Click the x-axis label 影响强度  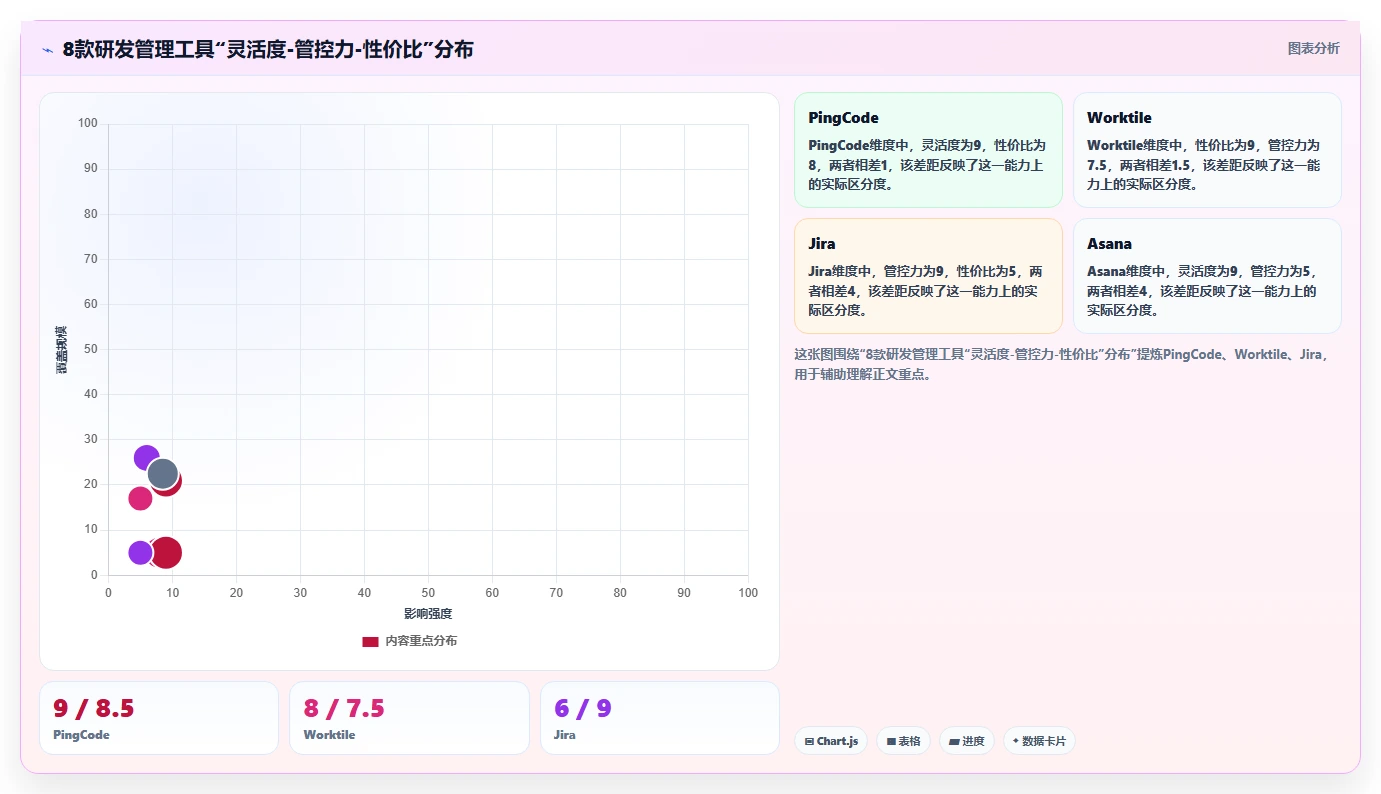click(x=428, y=613)
